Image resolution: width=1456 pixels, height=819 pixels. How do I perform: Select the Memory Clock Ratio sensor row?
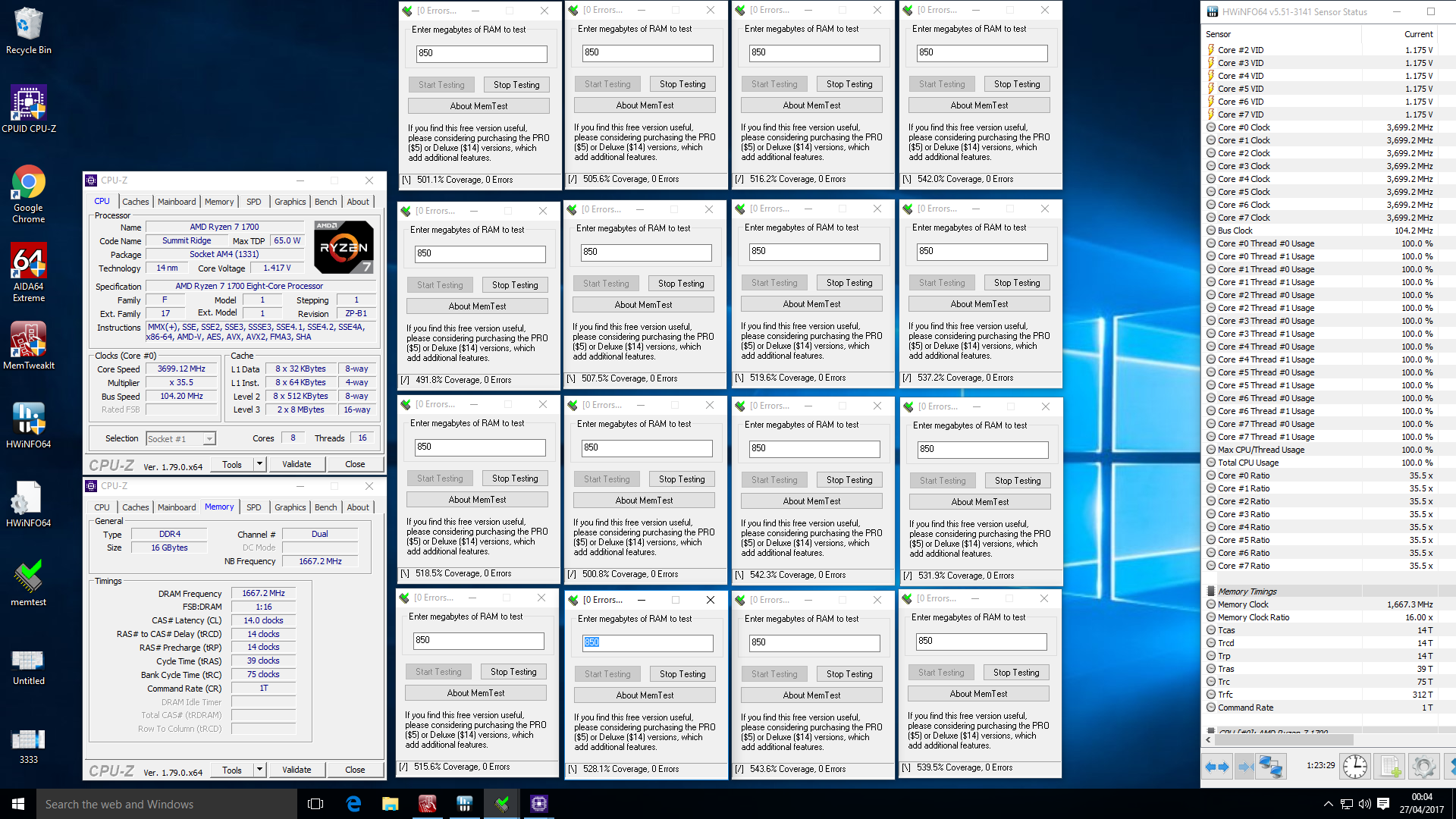pyautogui.click(x=1319, y=617)
